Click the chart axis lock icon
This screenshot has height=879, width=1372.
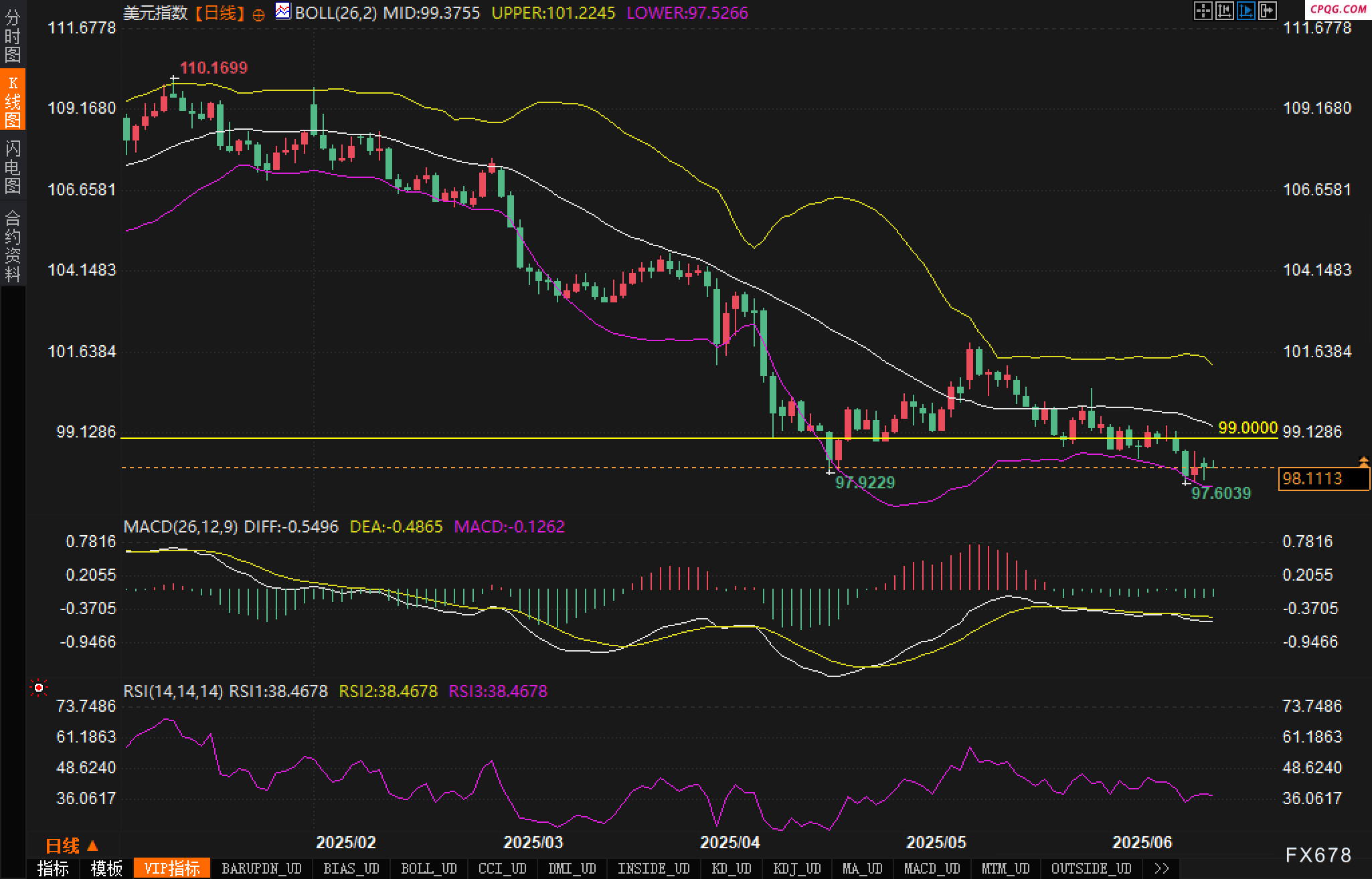[1224, 11]
